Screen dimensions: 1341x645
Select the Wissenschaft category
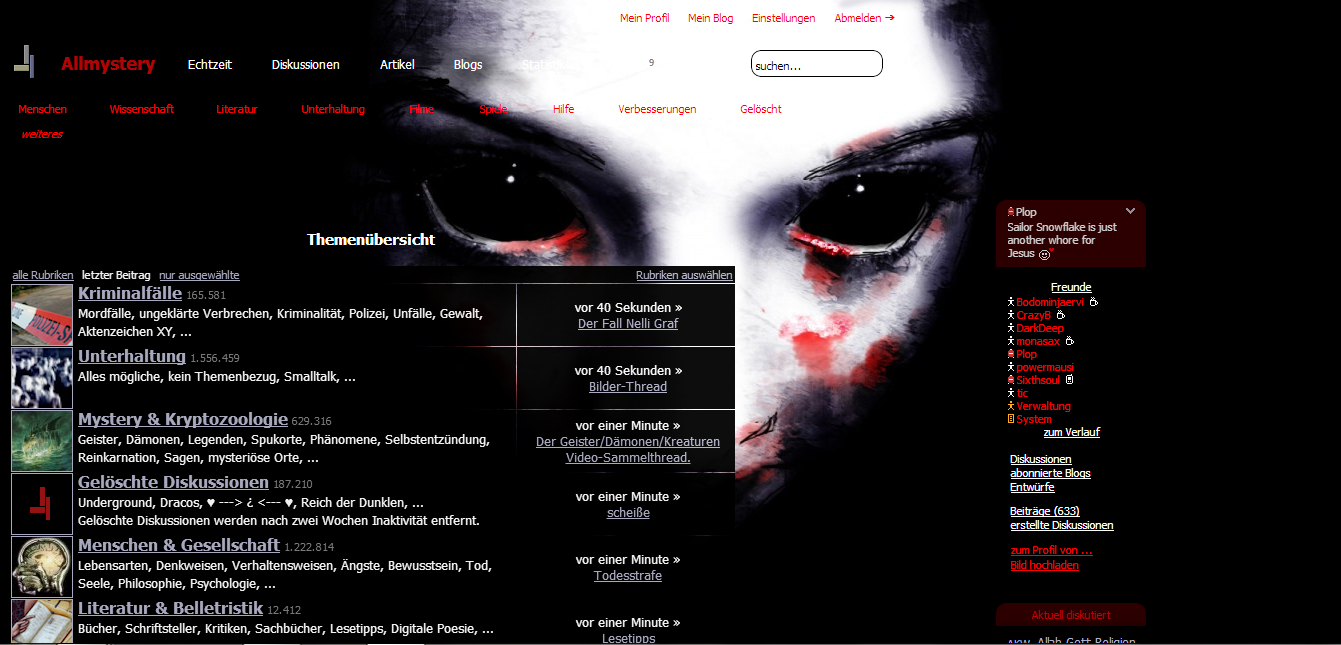coord(142,109)
